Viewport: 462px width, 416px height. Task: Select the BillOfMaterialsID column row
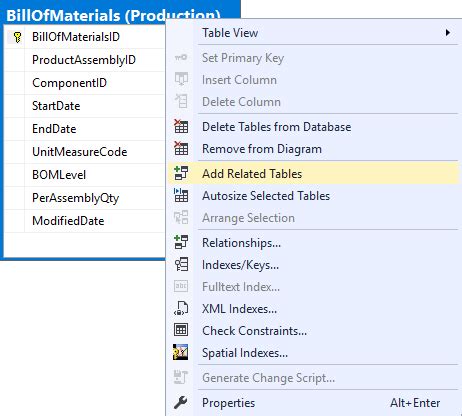tap(85, 37)
